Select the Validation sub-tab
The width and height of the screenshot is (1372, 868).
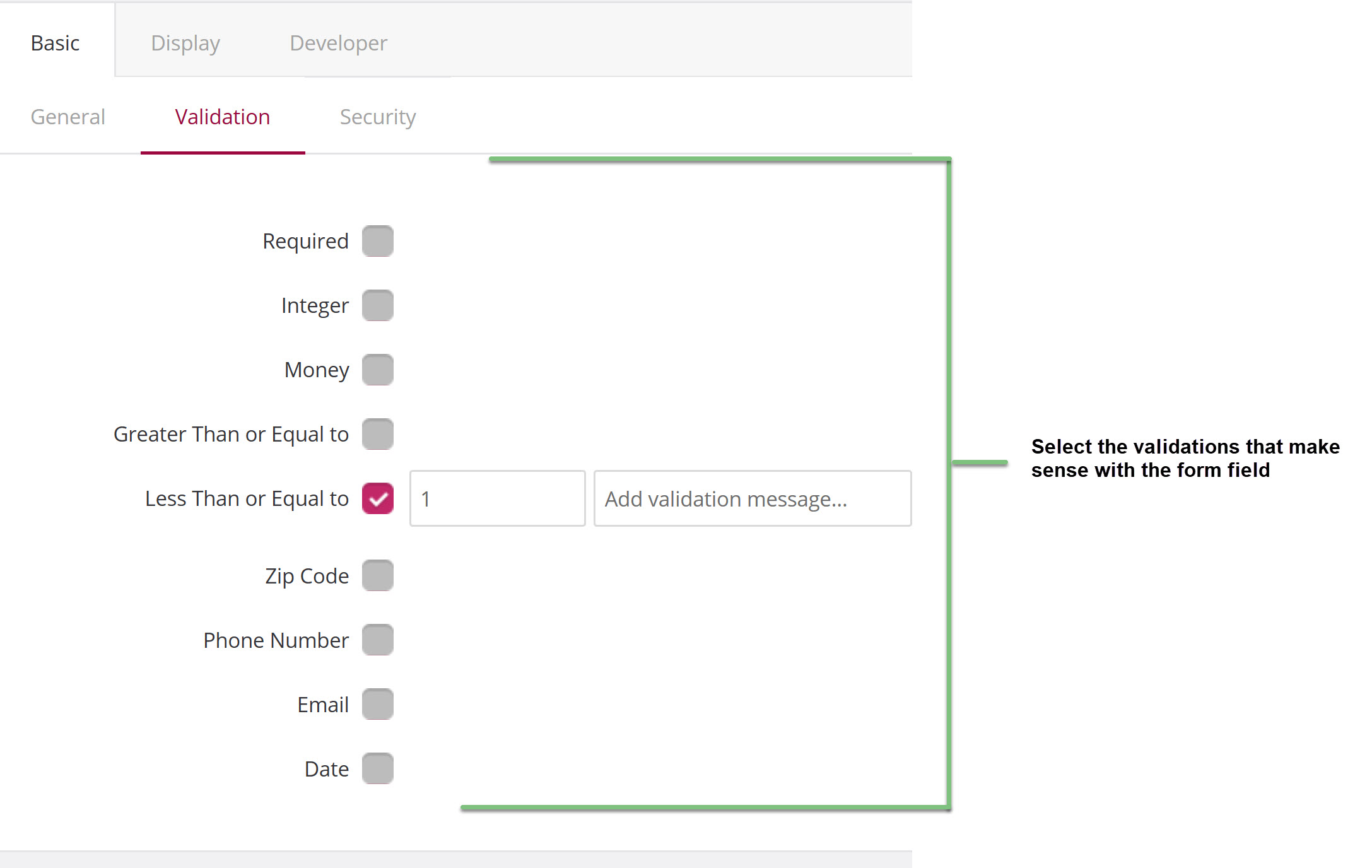point(223,117)
